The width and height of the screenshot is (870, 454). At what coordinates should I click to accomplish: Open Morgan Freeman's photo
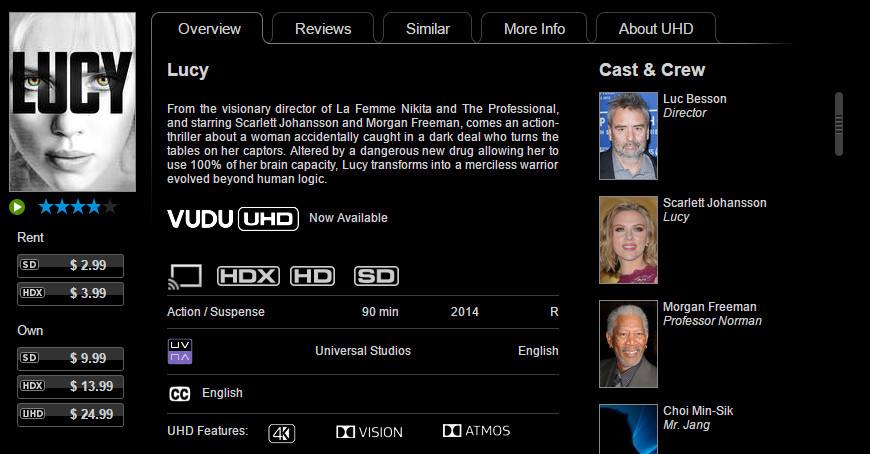tap(629, 344)
